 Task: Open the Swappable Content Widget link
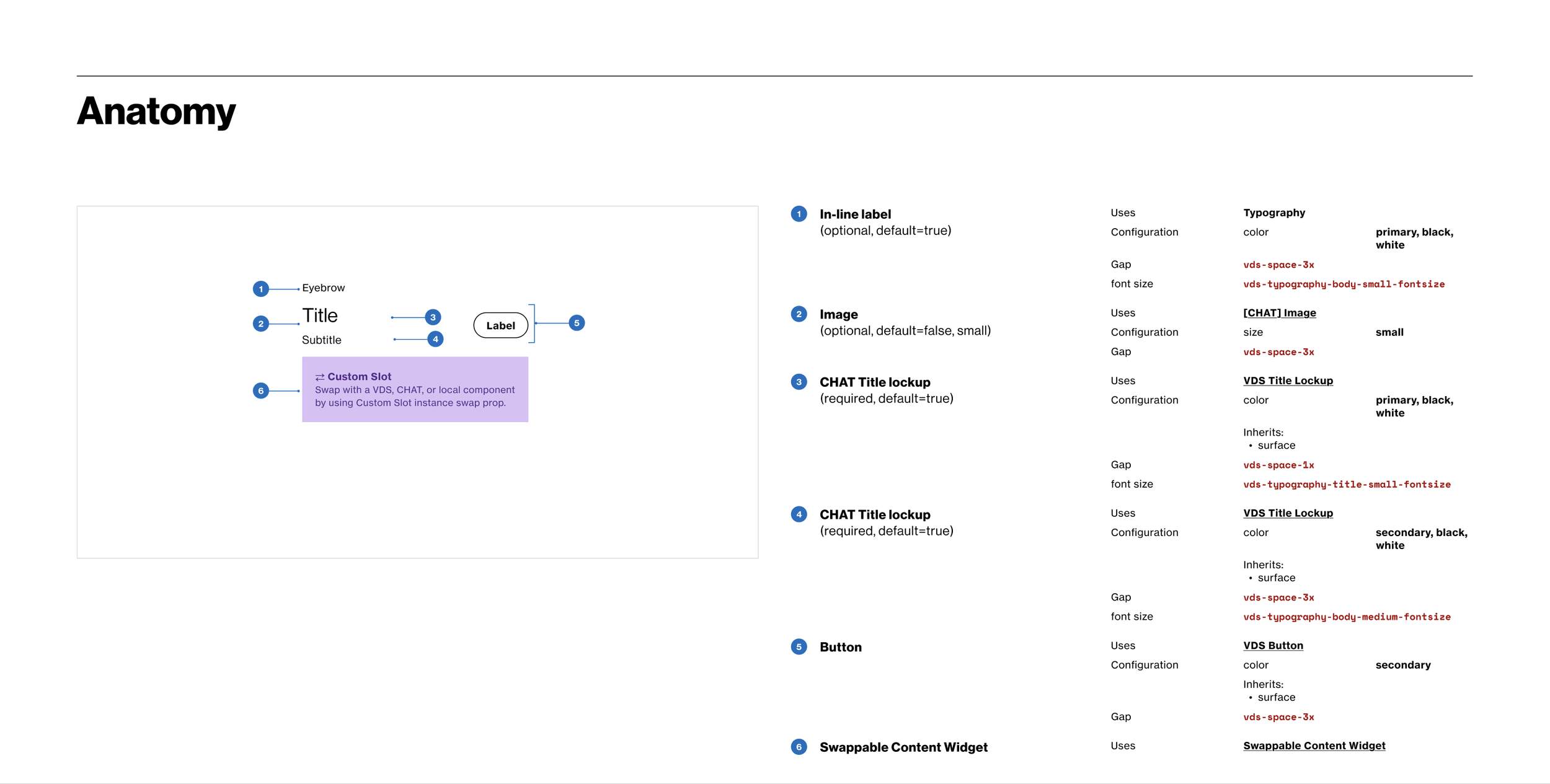coord(1314,746)
